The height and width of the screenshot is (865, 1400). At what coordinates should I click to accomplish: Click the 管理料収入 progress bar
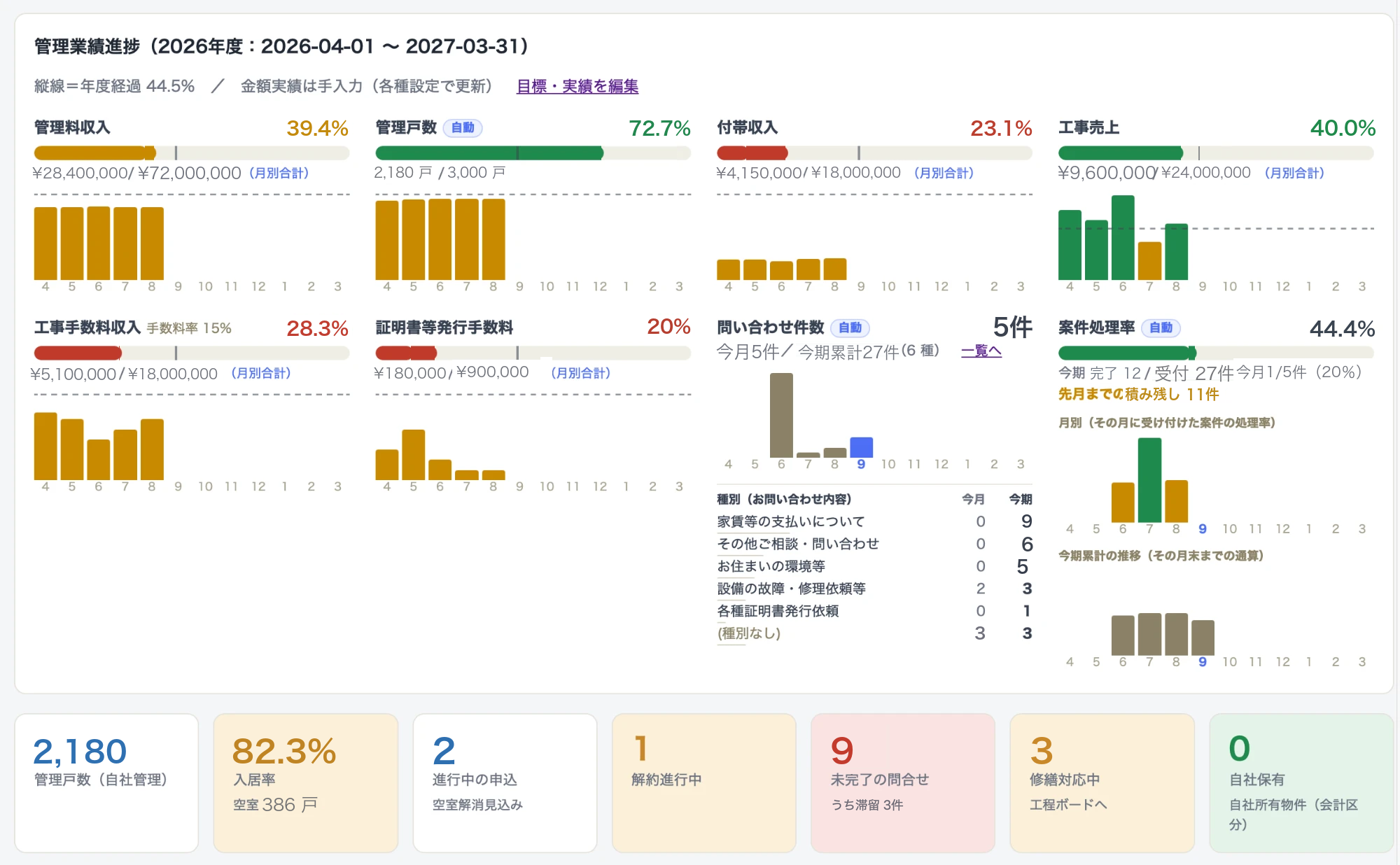point(191,153)
